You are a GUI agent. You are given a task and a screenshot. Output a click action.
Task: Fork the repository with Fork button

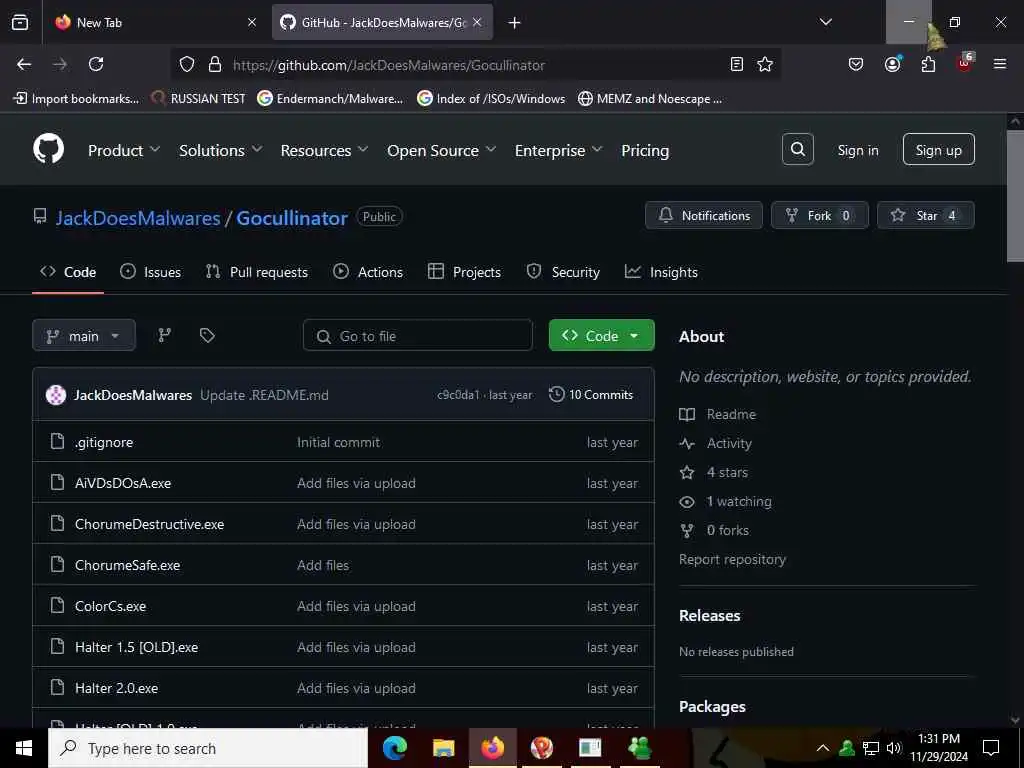click(820, 215)
